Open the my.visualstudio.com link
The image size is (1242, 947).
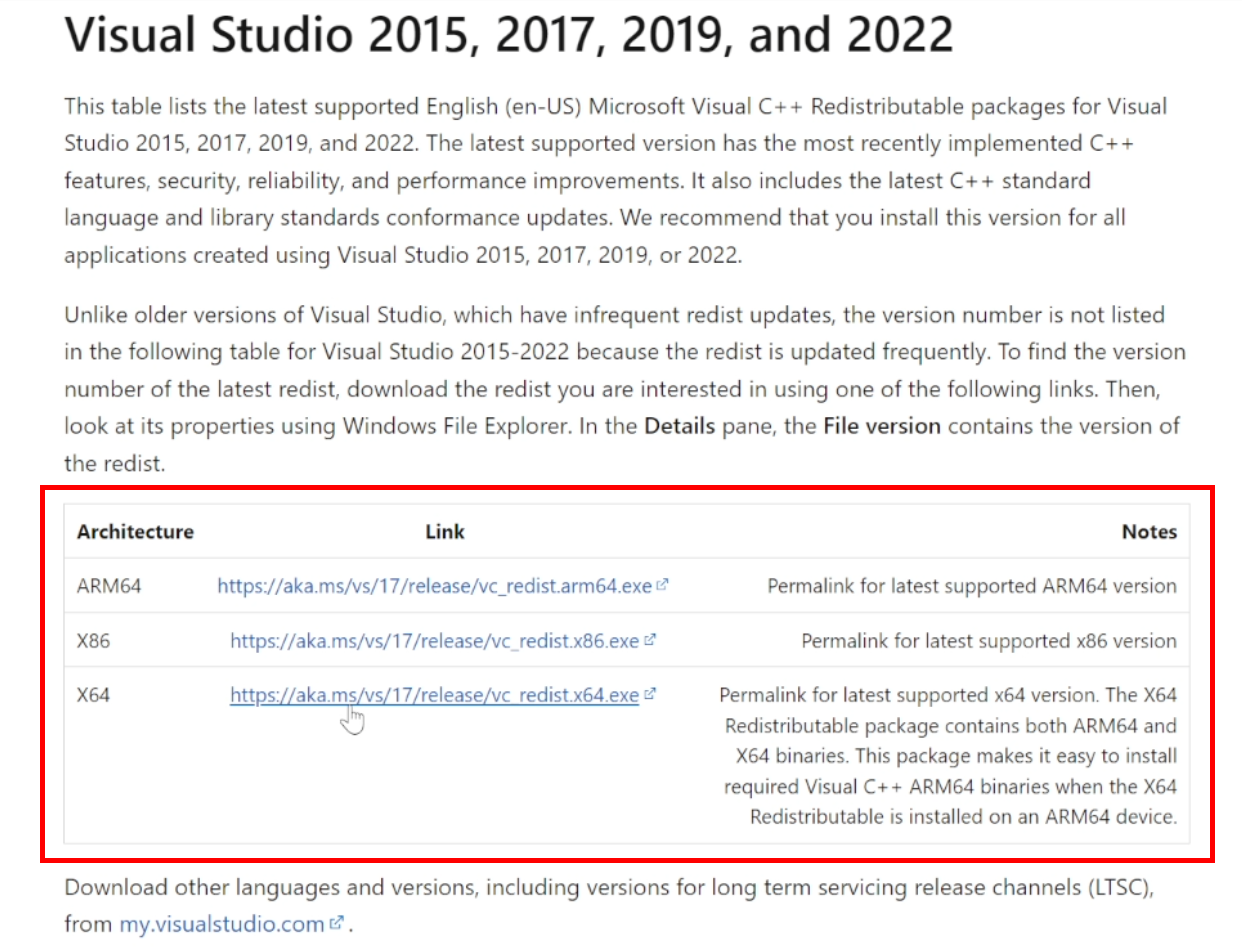[222, 924]
